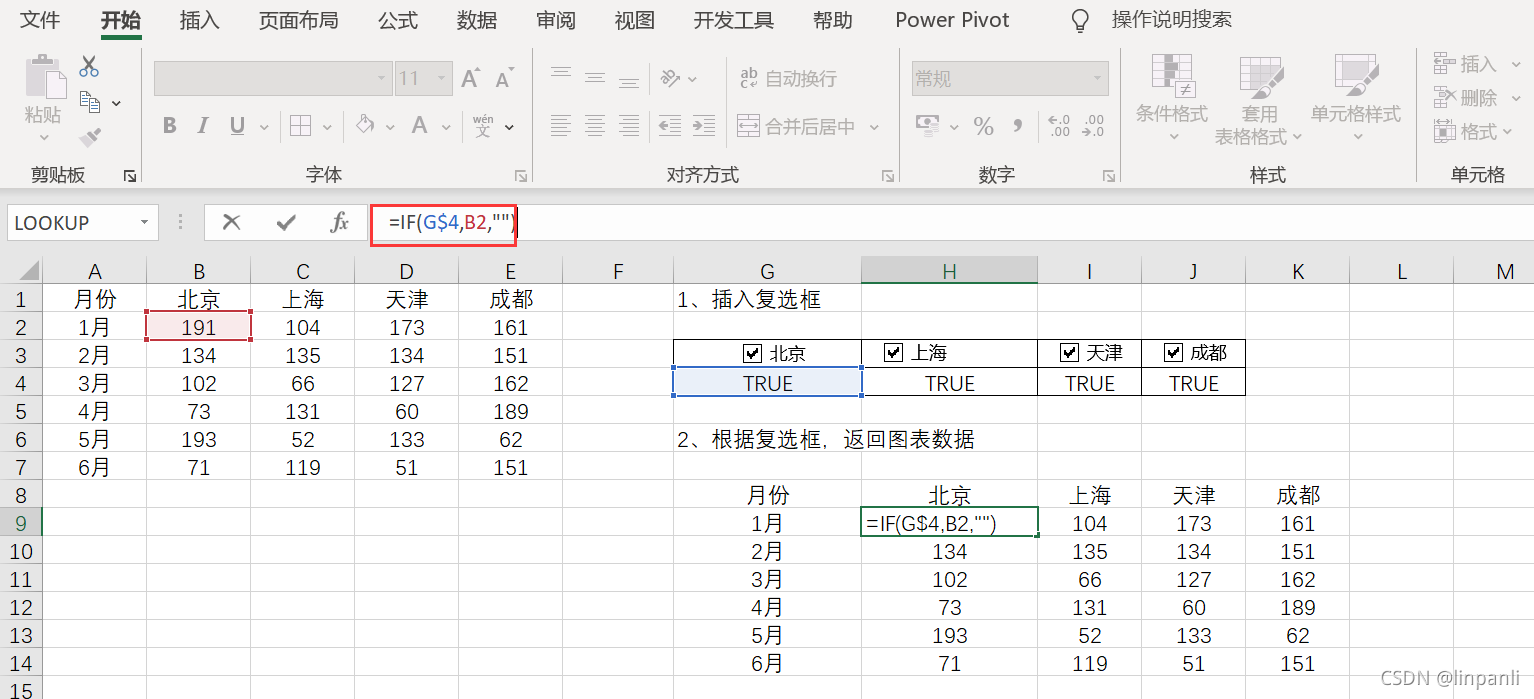Image resolution: width=1534 pixels, height=699 pixels.
Task: Confirm formula with the checkmark icon
Action: (285, 222)
